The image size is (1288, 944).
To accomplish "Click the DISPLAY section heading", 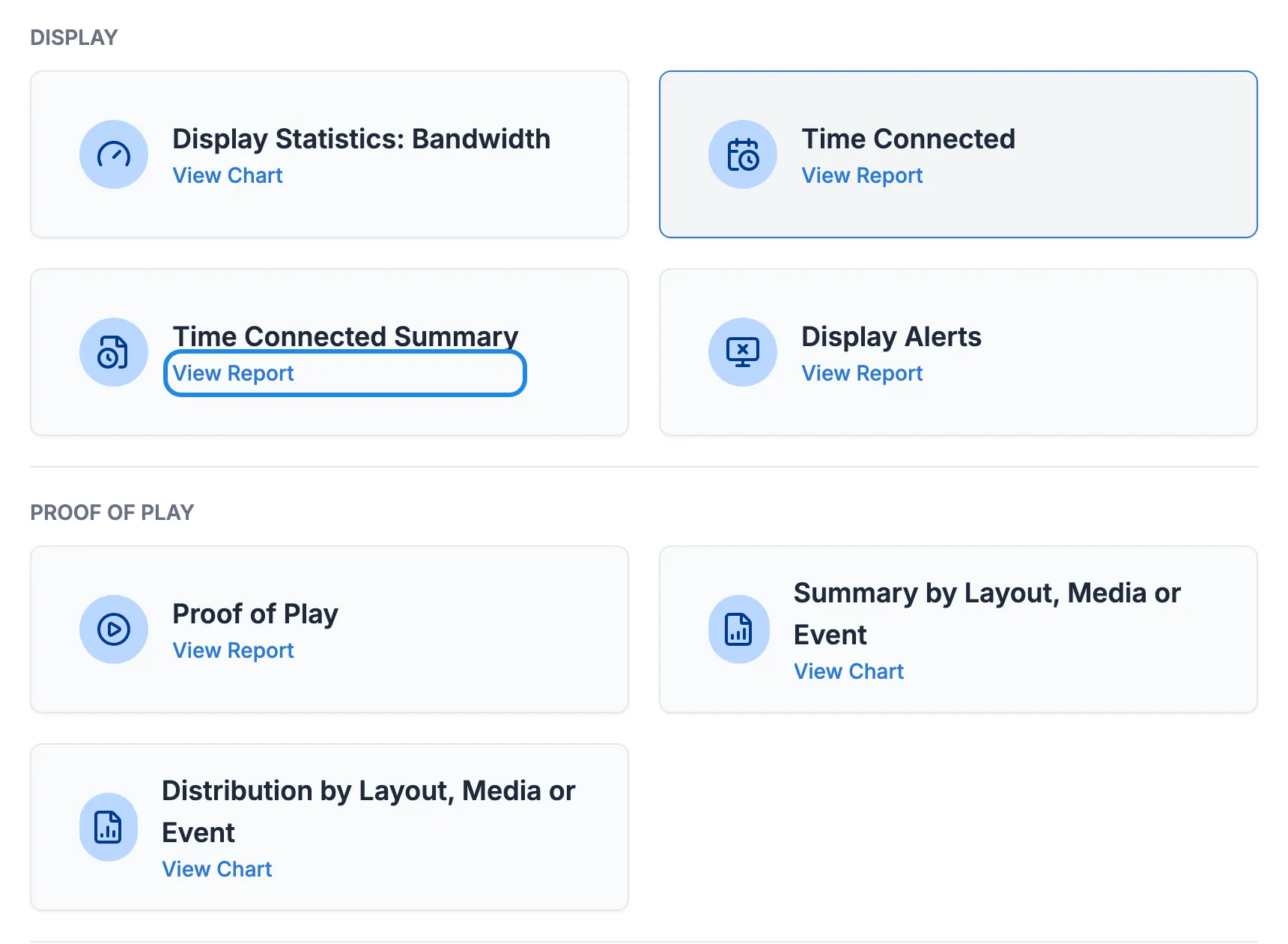I will click(x=74, y=37).
